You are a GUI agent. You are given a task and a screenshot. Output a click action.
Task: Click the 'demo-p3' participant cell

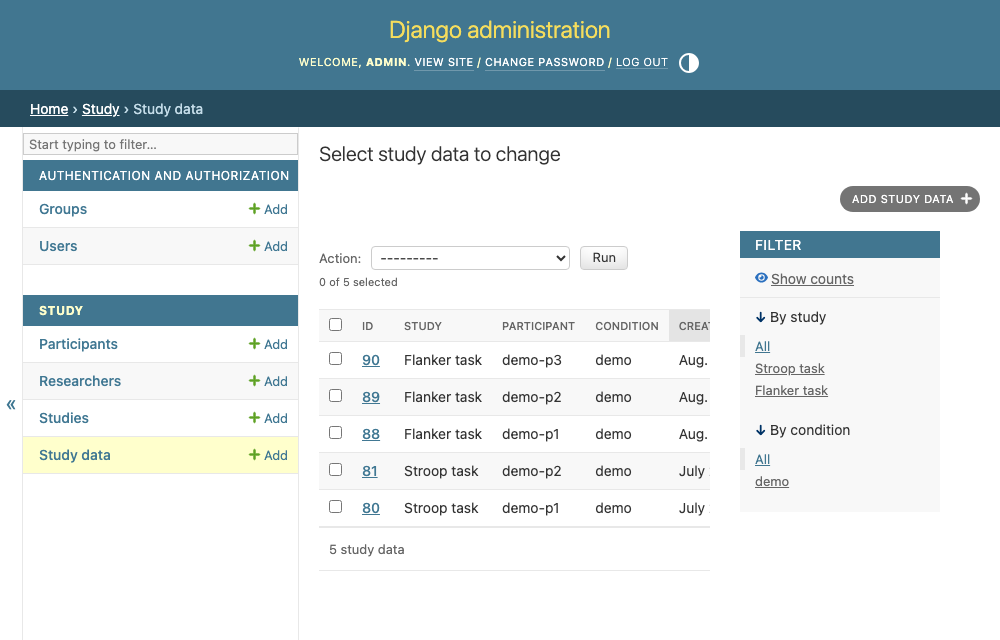(532, 360)
